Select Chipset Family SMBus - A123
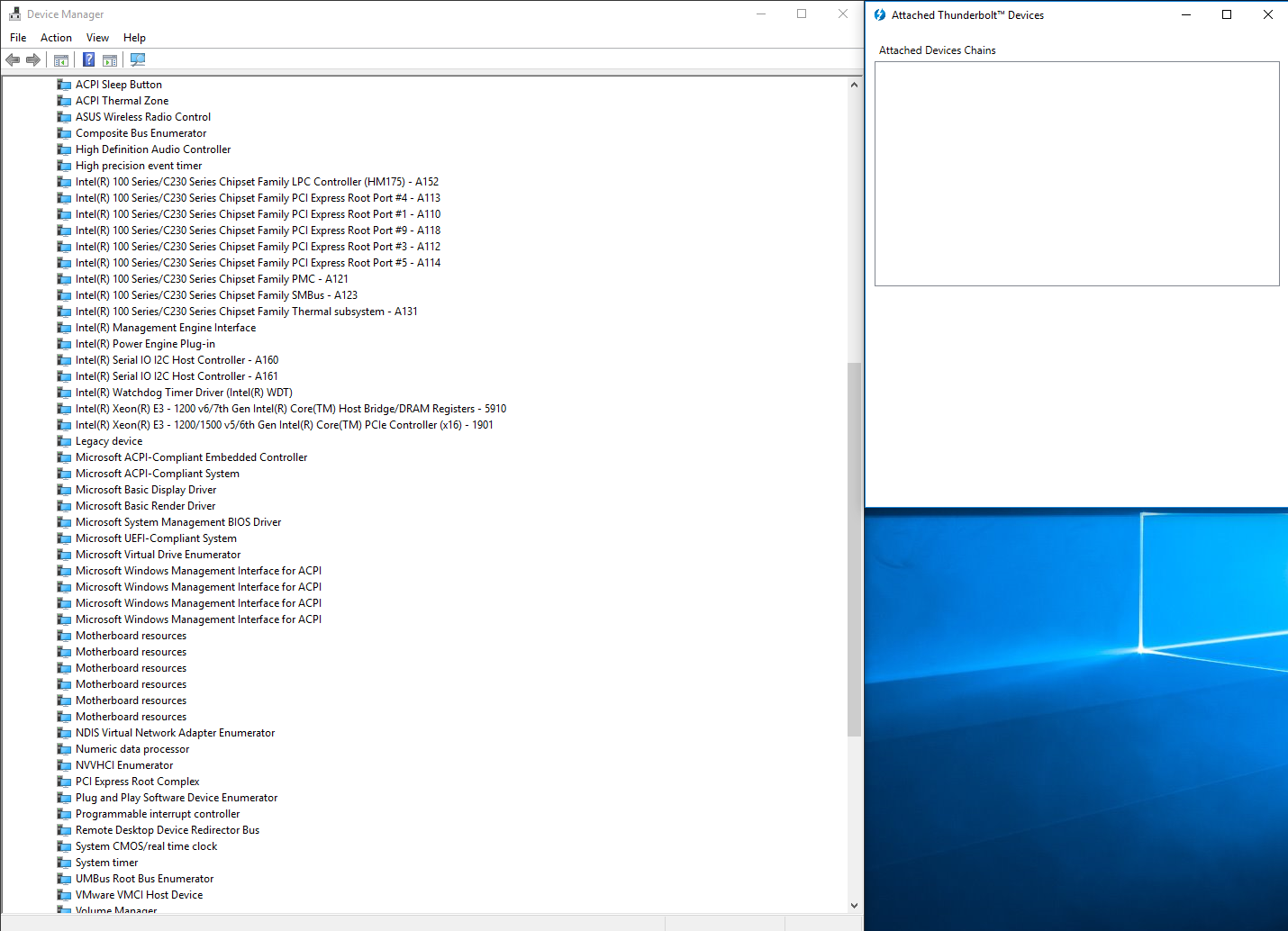Image resolution: width=1288 pixels, height=931 pixels. click(216, 295)
